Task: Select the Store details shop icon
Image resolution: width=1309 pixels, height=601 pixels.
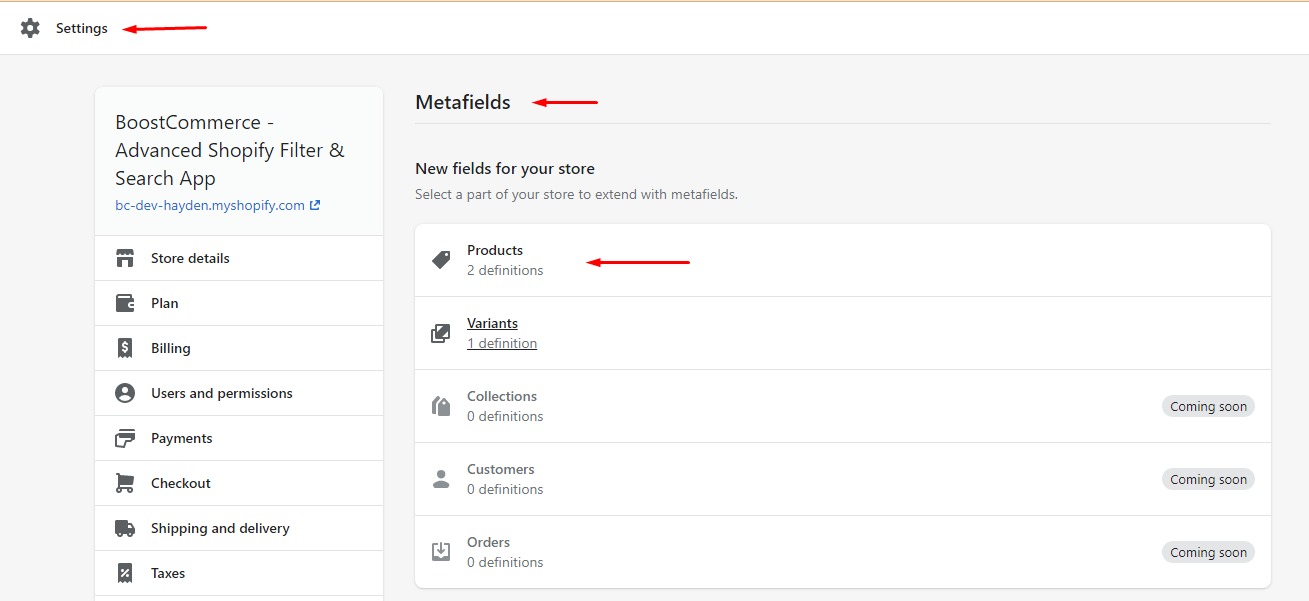Action: [x=125, y=257]
